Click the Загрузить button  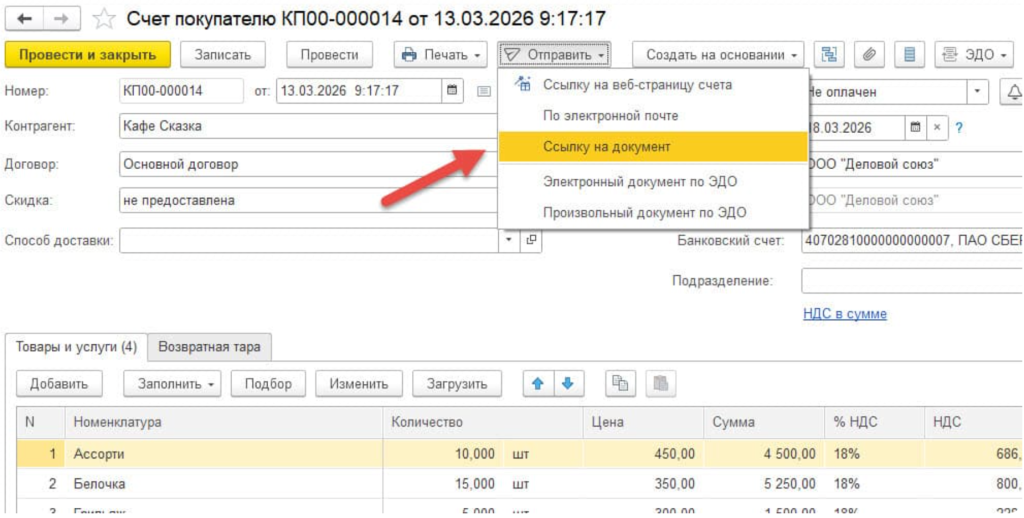[x=457, y=384]
